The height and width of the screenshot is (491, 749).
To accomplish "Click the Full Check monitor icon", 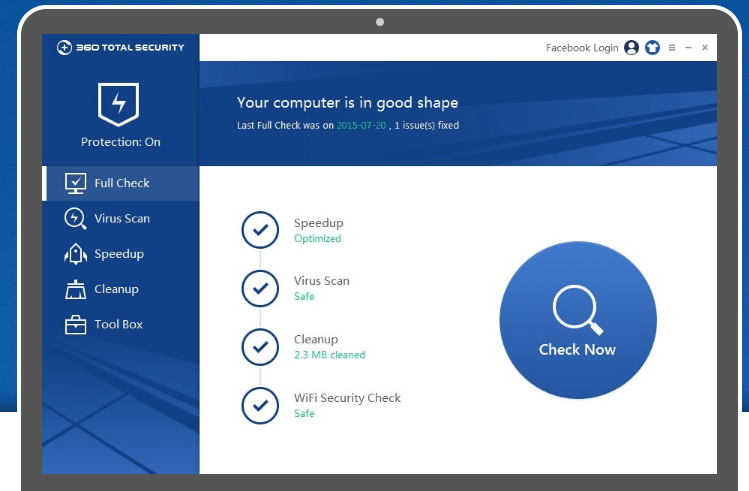I will click(75, 183).
